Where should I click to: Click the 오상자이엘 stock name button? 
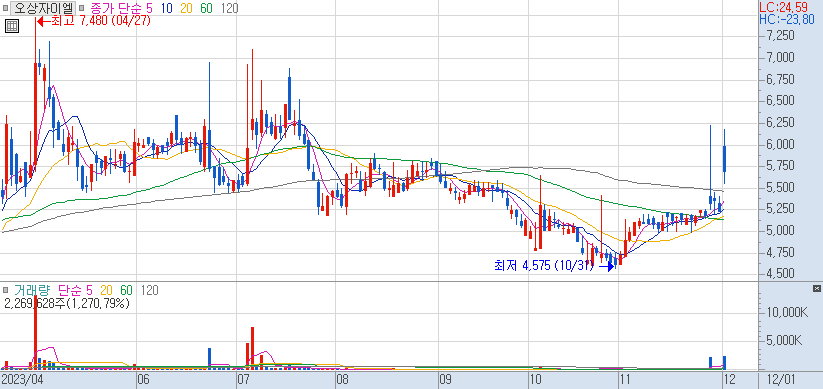coord(43,8)
